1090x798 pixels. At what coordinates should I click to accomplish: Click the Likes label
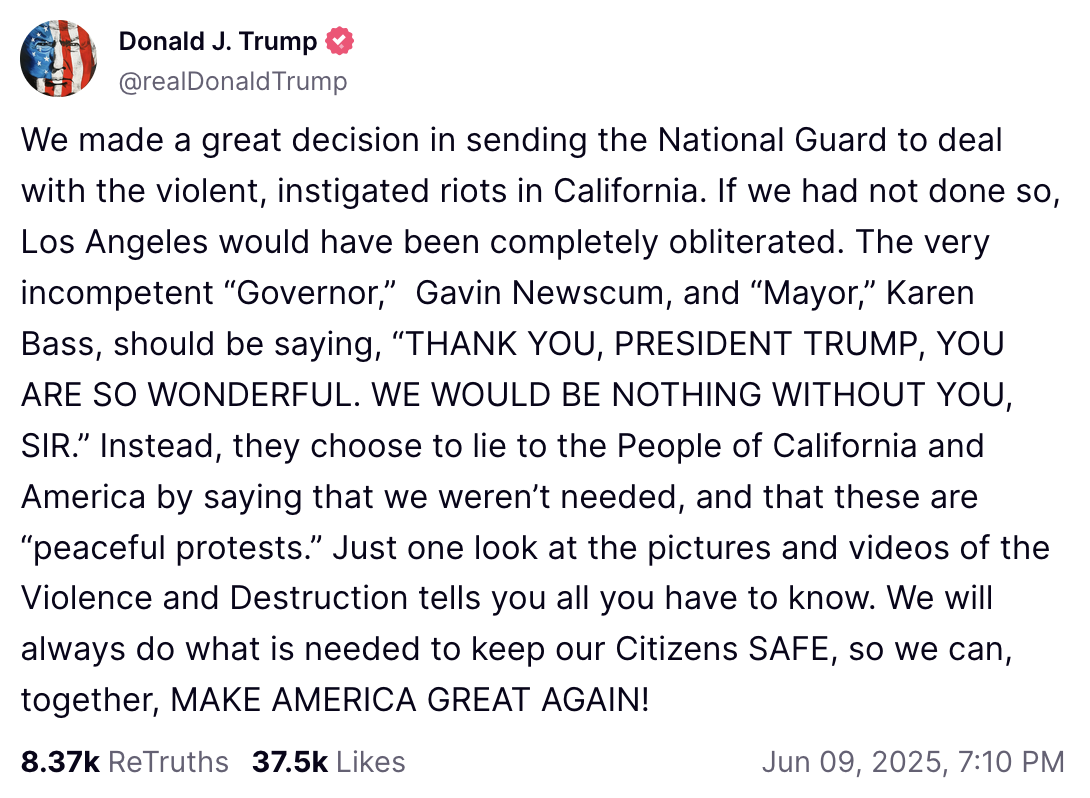point(371,762)
